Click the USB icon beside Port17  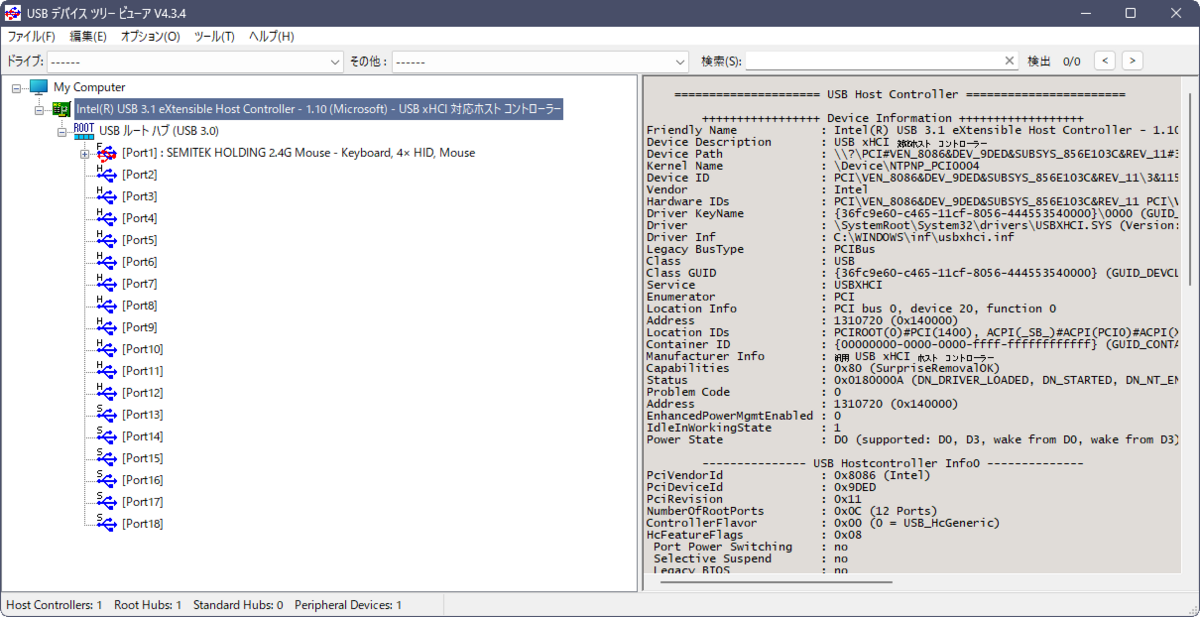[x=106, y=502]
